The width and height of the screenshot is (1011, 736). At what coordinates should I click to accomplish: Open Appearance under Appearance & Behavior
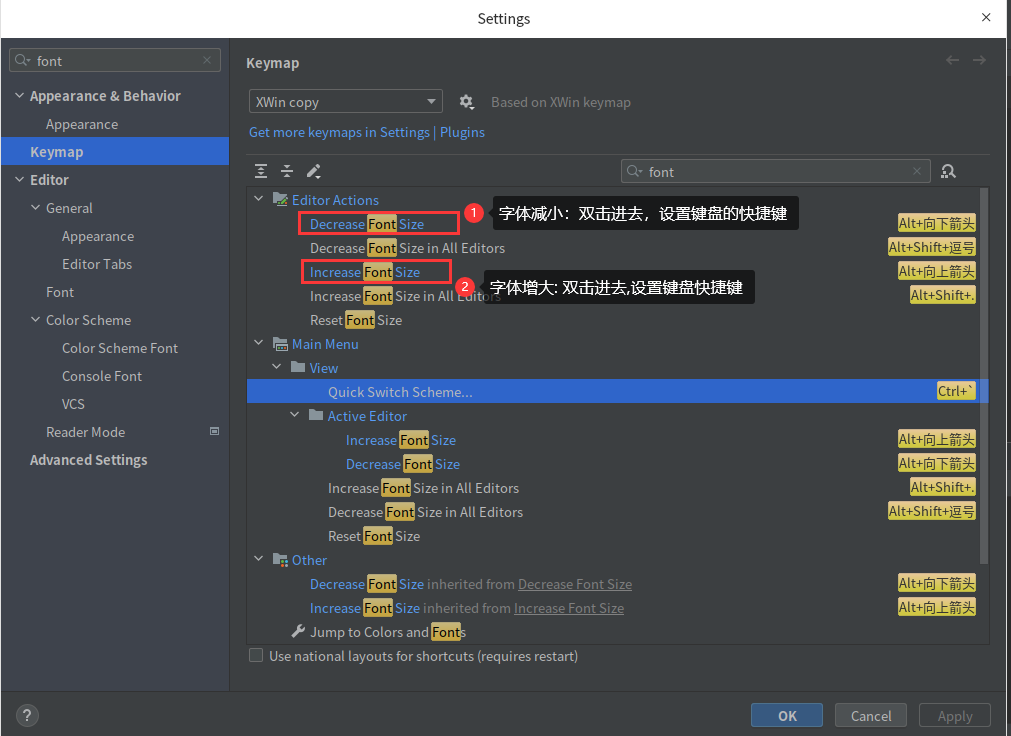coord(82,124)
